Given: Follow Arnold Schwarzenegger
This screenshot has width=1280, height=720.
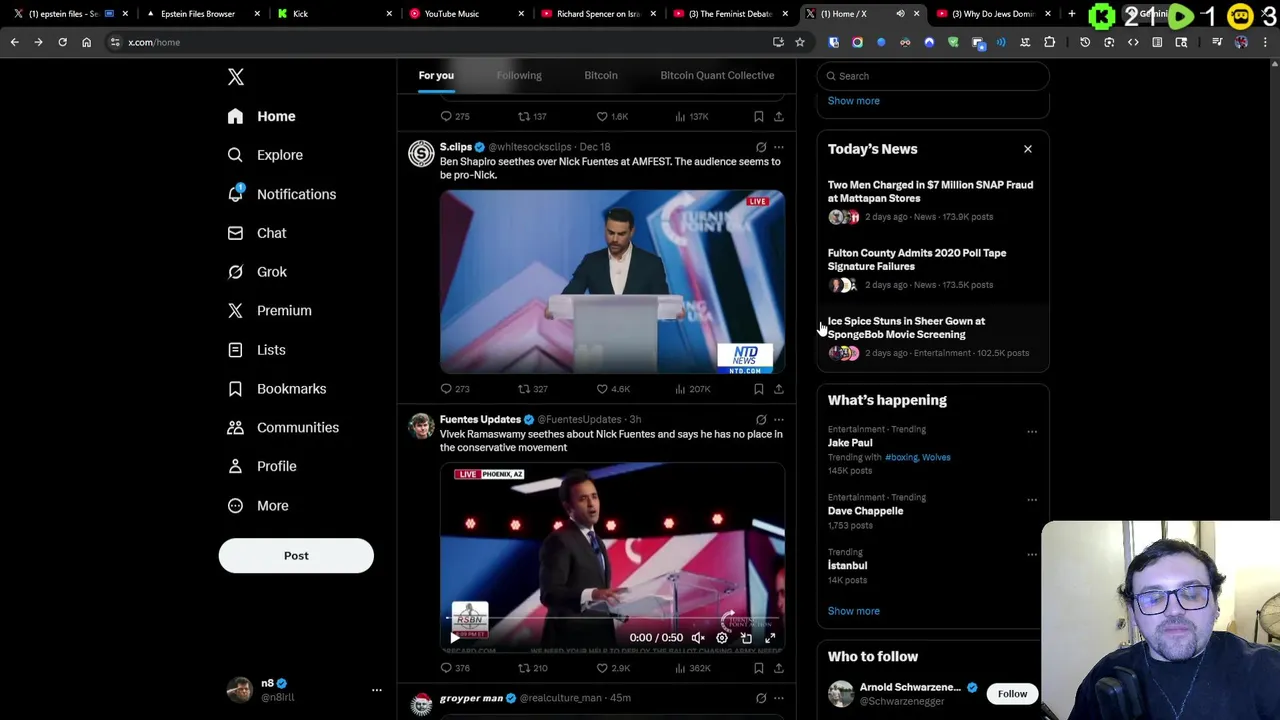Looking at the screenshot, I should (1012, 694).
